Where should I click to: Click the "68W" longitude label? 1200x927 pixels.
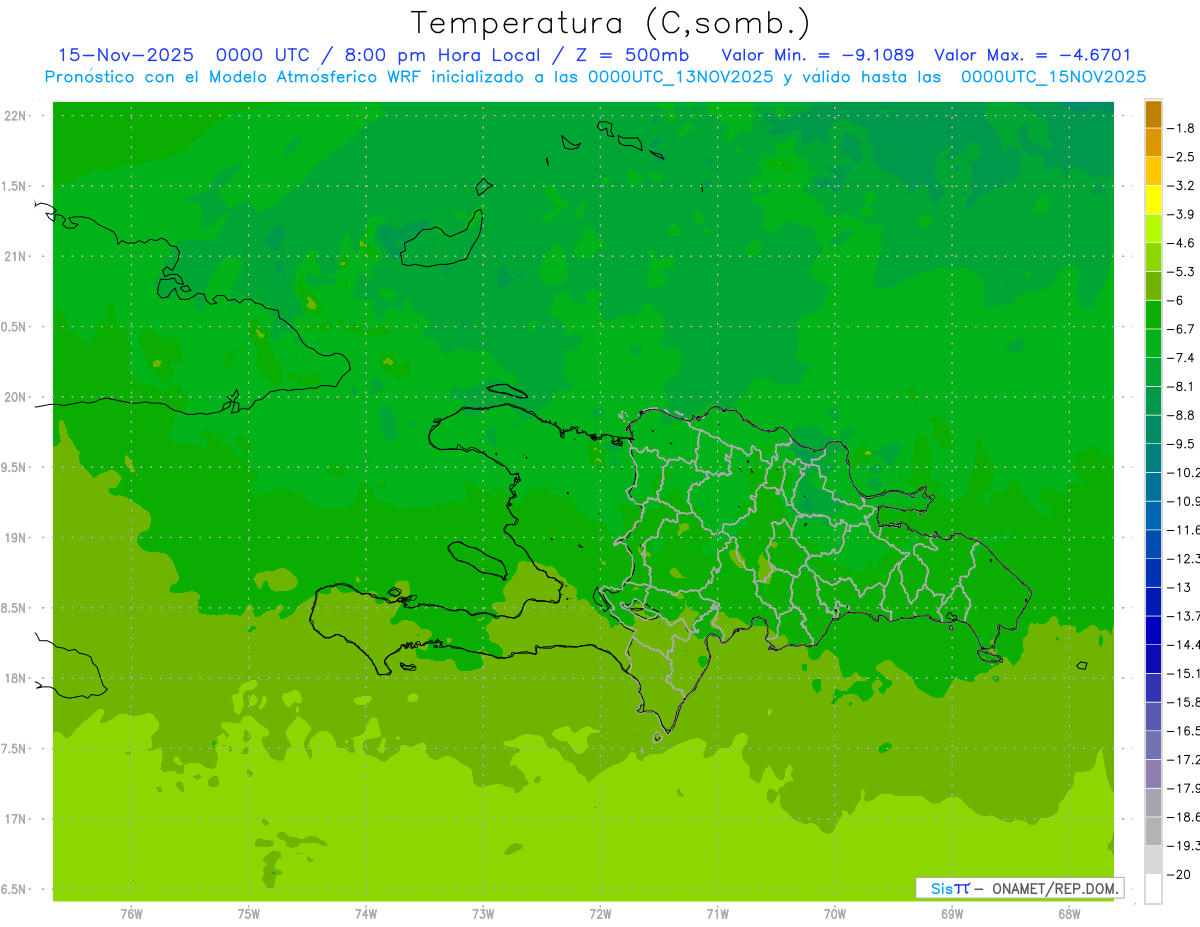click(x=1069, y=914)
